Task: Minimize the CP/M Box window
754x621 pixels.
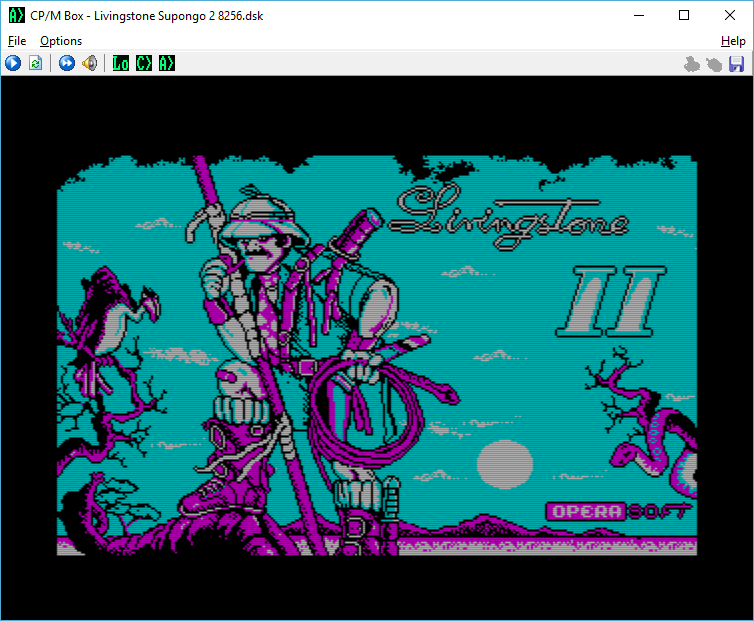Action: point(639,15)
